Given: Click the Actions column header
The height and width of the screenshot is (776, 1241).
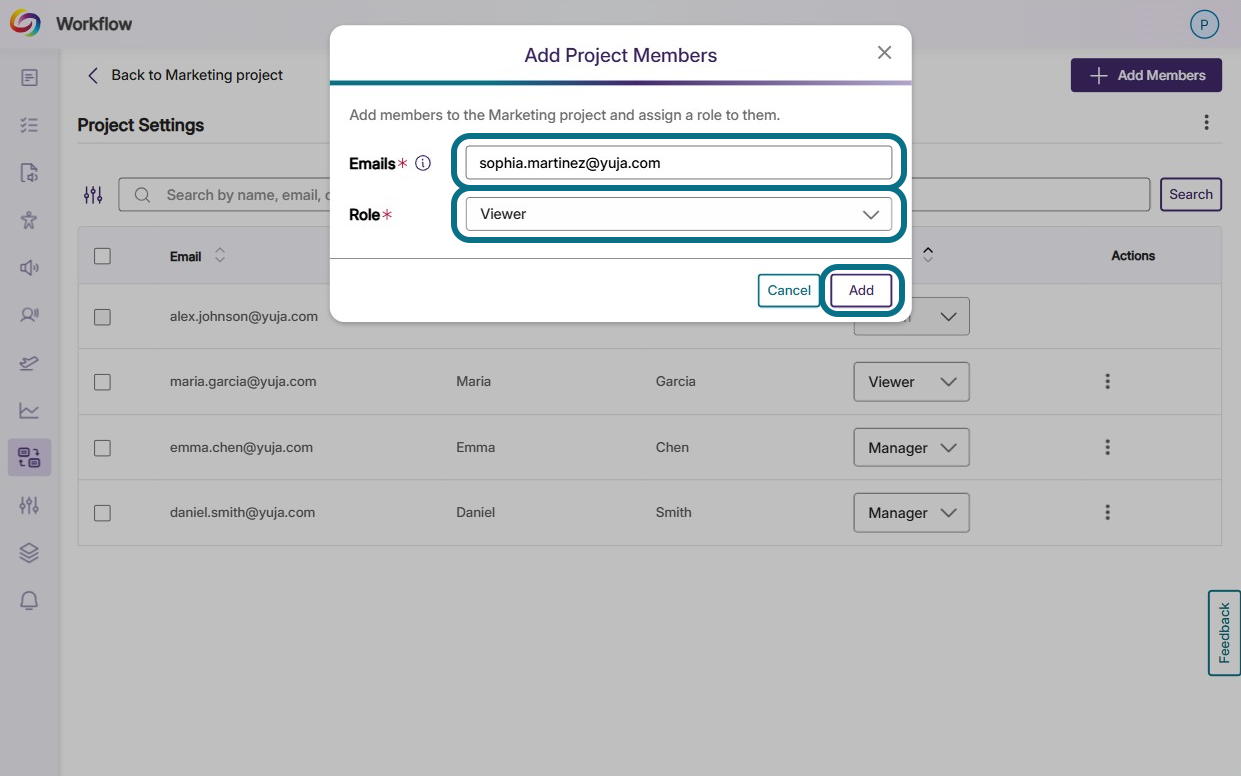Looking at the screenshot, I should click(1133, 256).
